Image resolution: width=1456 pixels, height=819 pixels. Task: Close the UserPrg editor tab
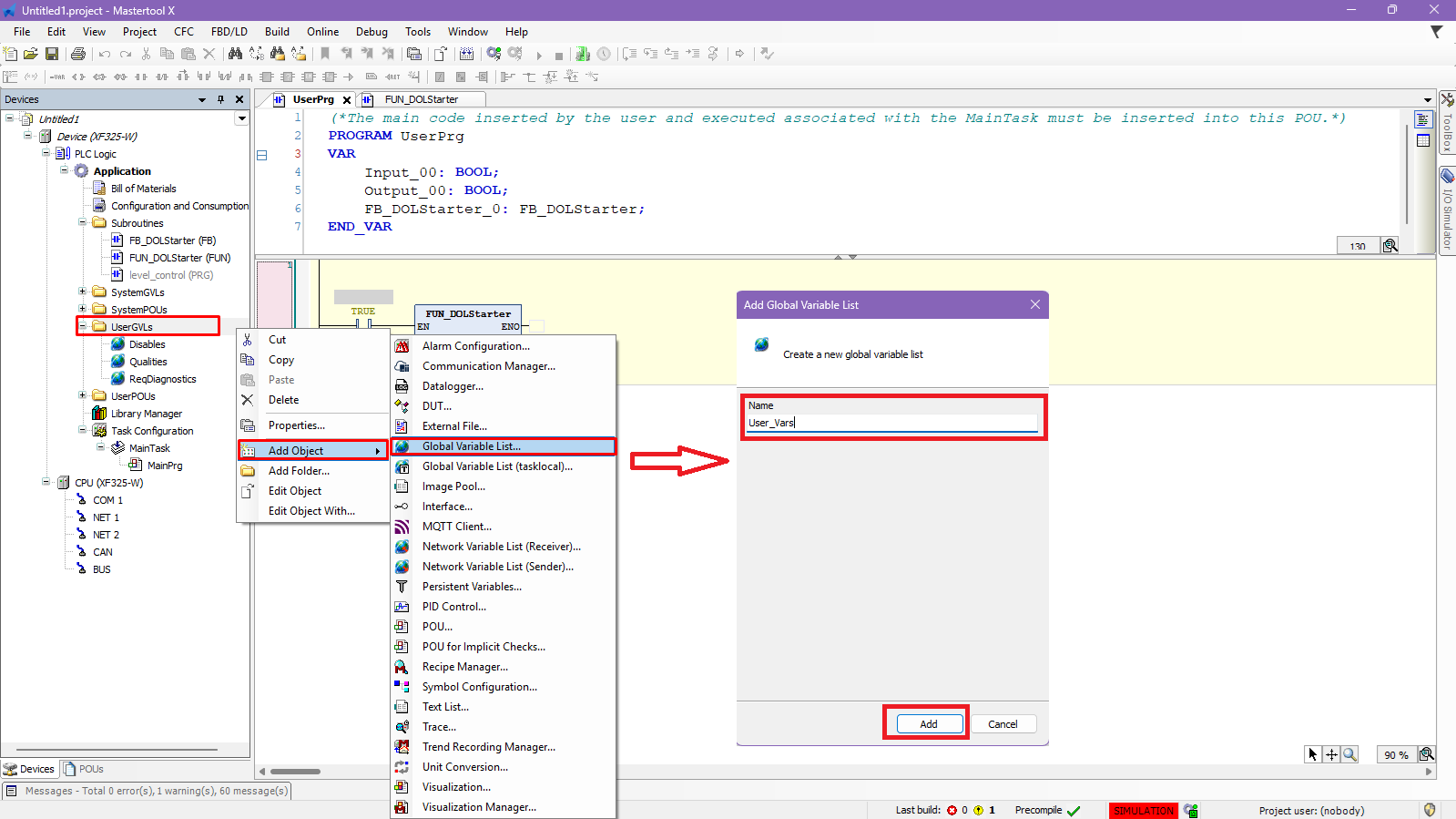pyautogui.click(x=347, y=100)
